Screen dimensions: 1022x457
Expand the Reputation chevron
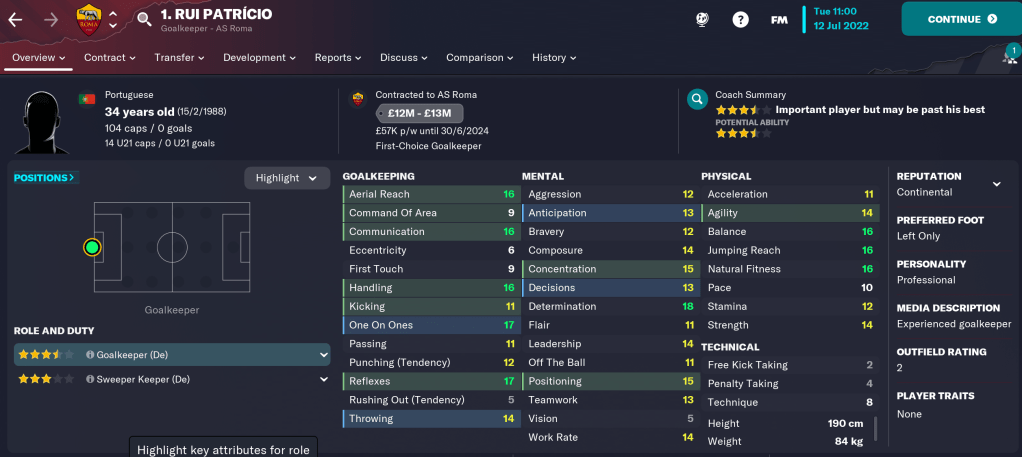996,185
